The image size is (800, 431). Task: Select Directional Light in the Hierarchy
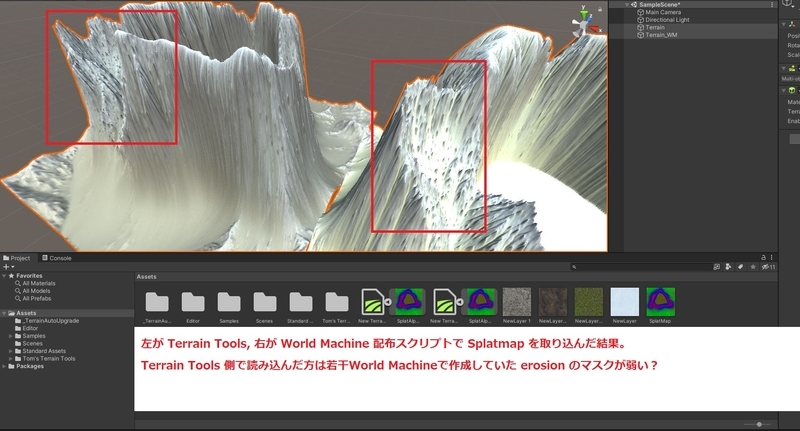point(667,20)
